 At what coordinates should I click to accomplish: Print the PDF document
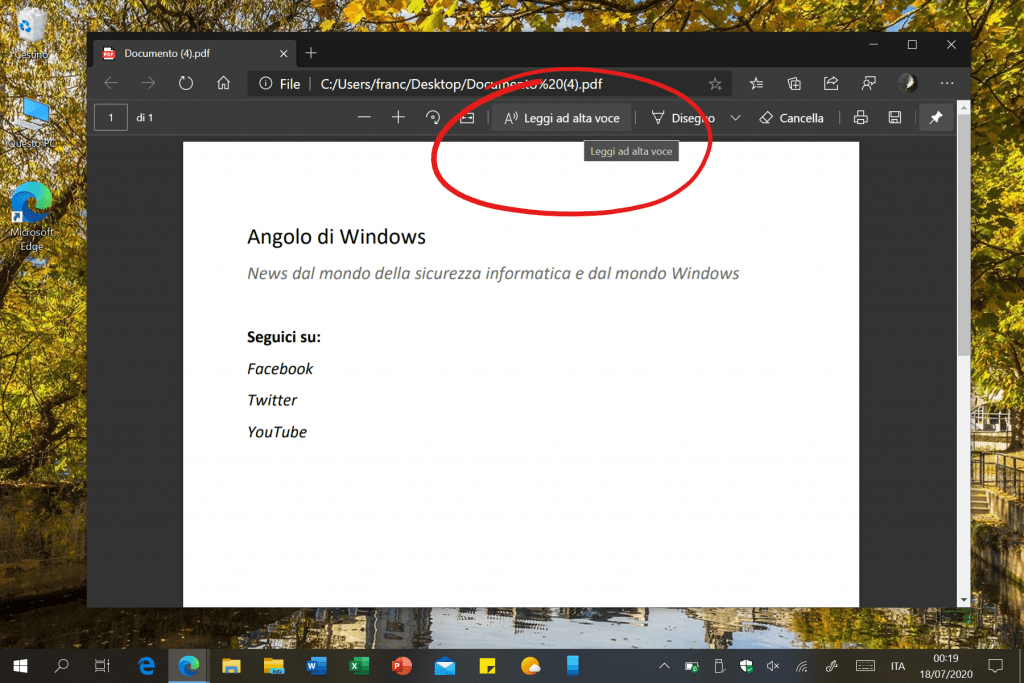(x=860, y=118)
